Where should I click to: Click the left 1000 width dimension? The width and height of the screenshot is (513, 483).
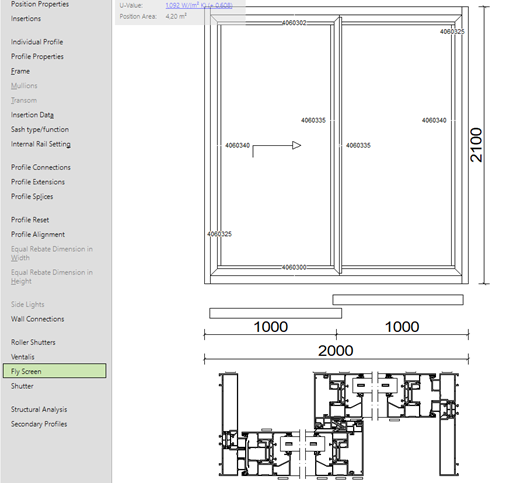point(271,327)
